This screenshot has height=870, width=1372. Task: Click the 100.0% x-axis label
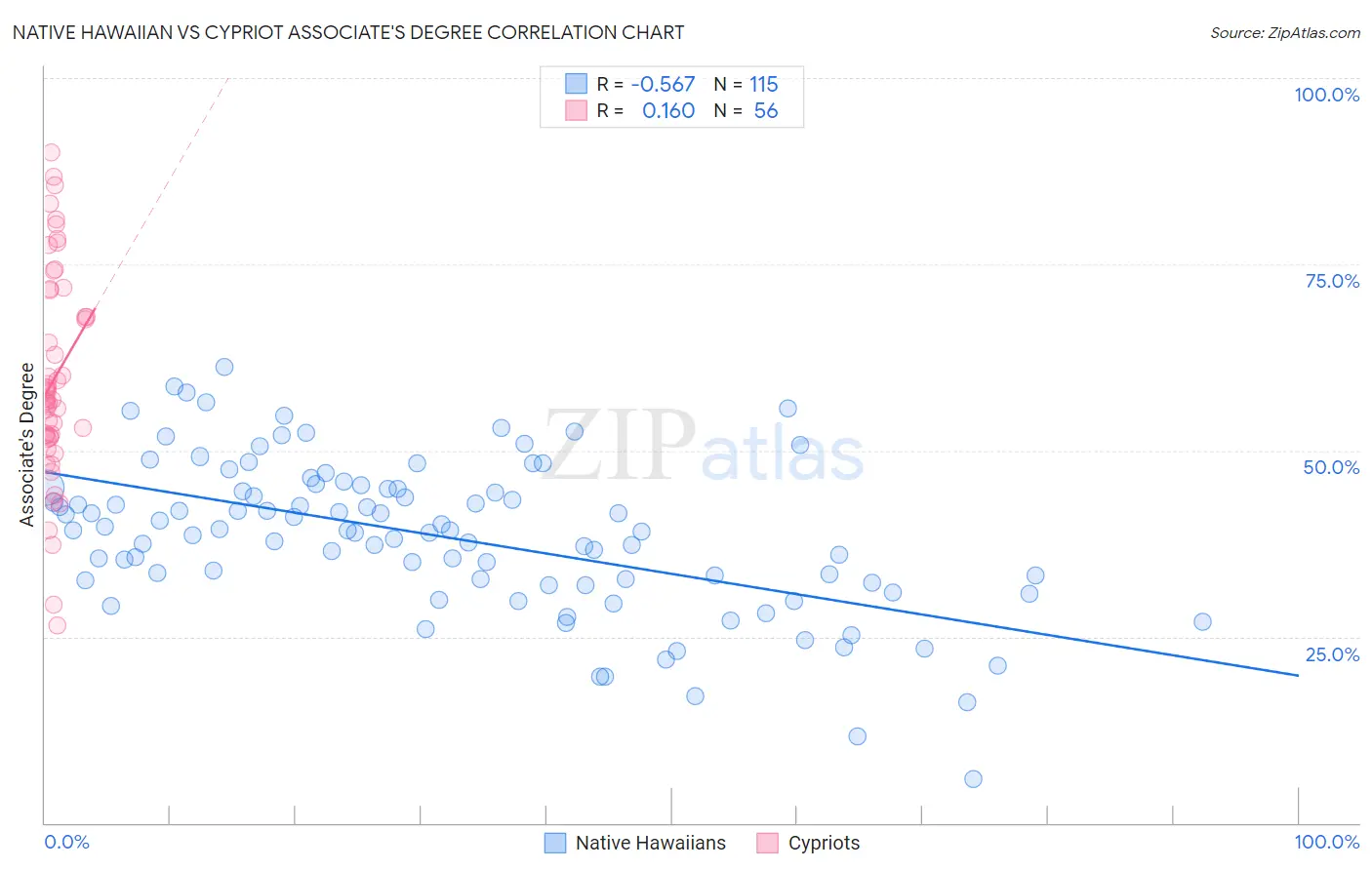(x=1327, y=842)
